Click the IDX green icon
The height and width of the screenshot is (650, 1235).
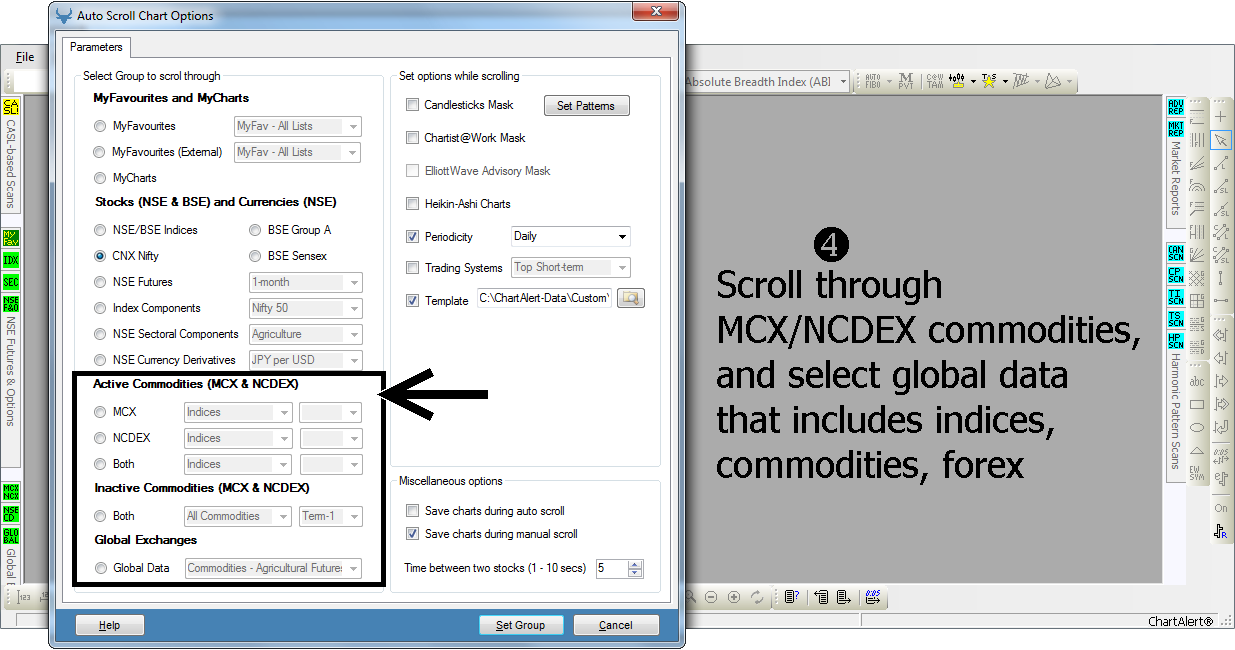[x=12, y=259]
